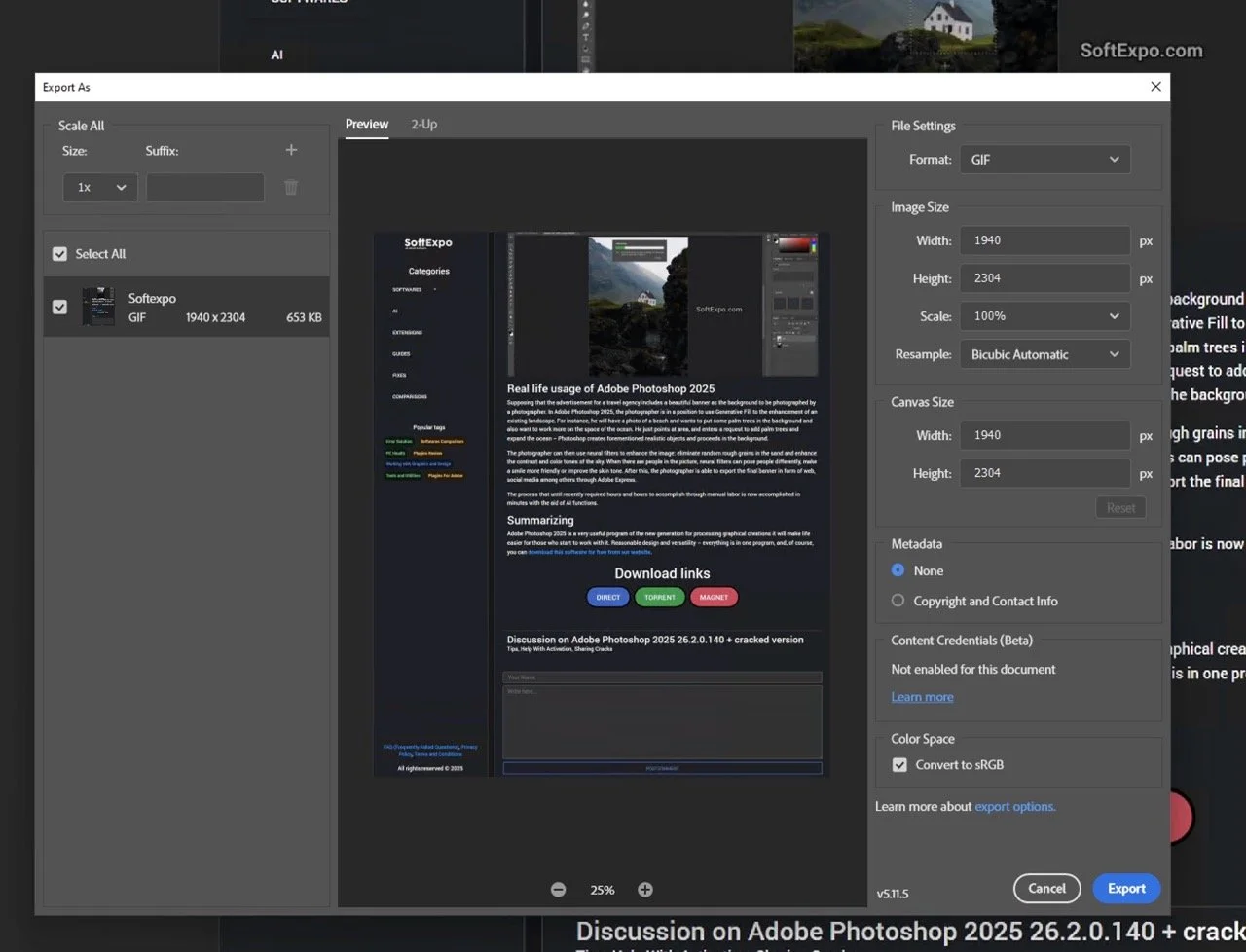1246x952 pixels.
Task: Click the Cancel button
Action: pyautogui.click(x=1046, y=888)
